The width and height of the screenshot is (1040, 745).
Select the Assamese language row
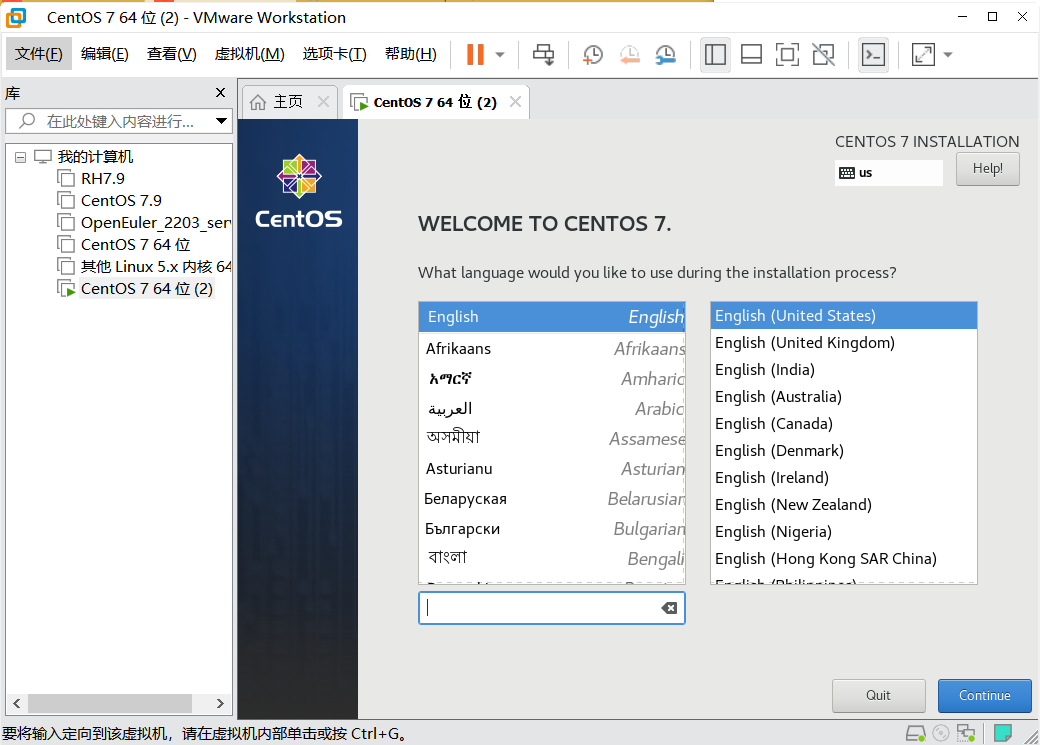(552, 438)
